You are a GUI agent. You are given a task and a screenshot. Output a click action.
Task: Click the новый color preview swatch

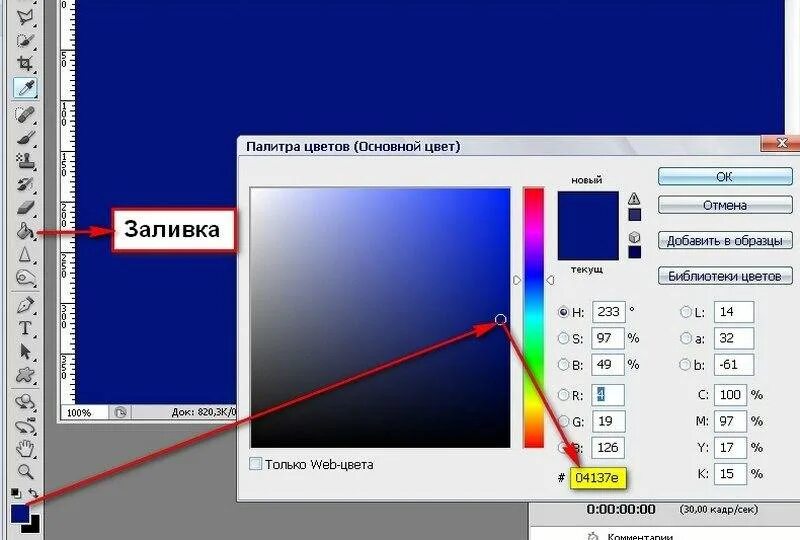coord(588,209)
